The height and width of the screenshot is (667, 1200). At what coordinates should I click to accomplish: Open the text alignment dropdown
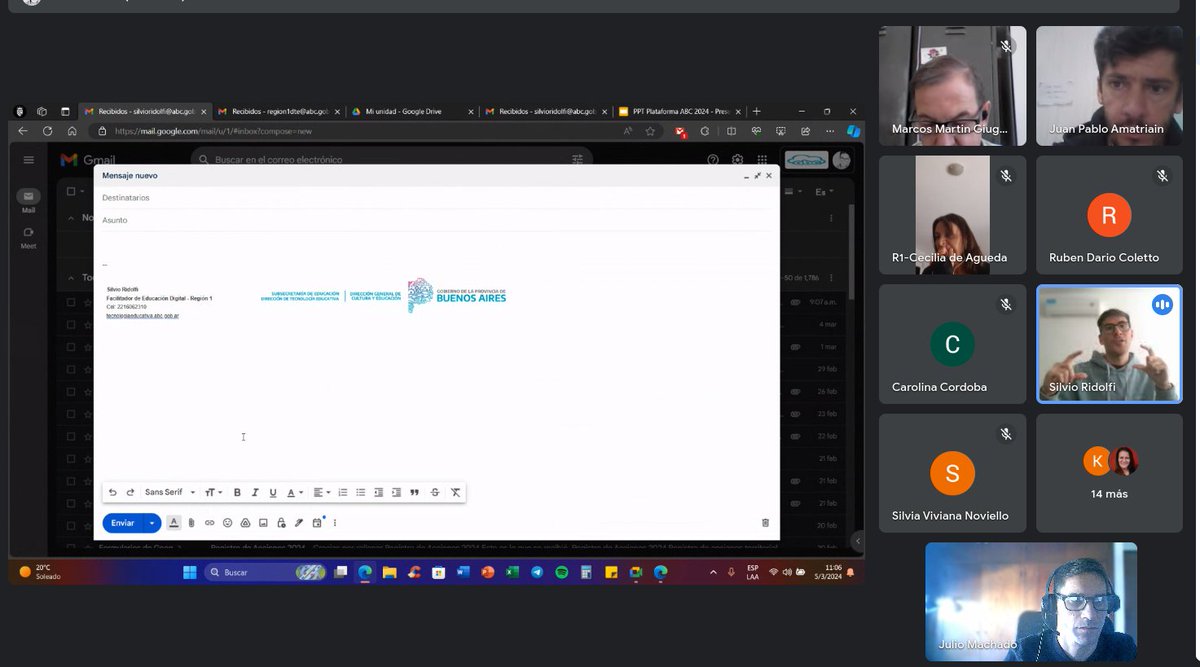[321, 492]
